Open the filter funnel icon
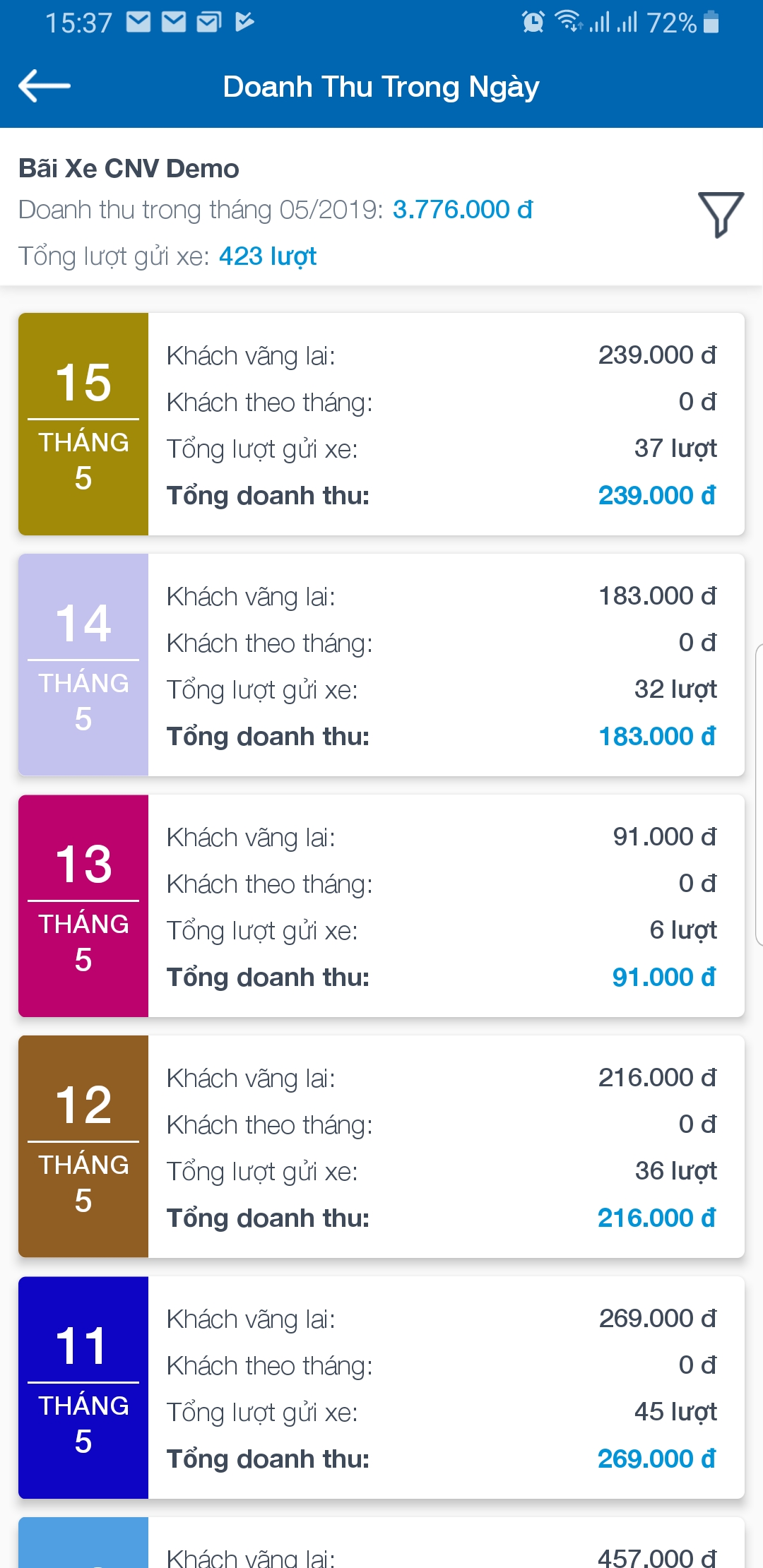The height and width of the screenshot is (1568, 763). pos(721,213)
